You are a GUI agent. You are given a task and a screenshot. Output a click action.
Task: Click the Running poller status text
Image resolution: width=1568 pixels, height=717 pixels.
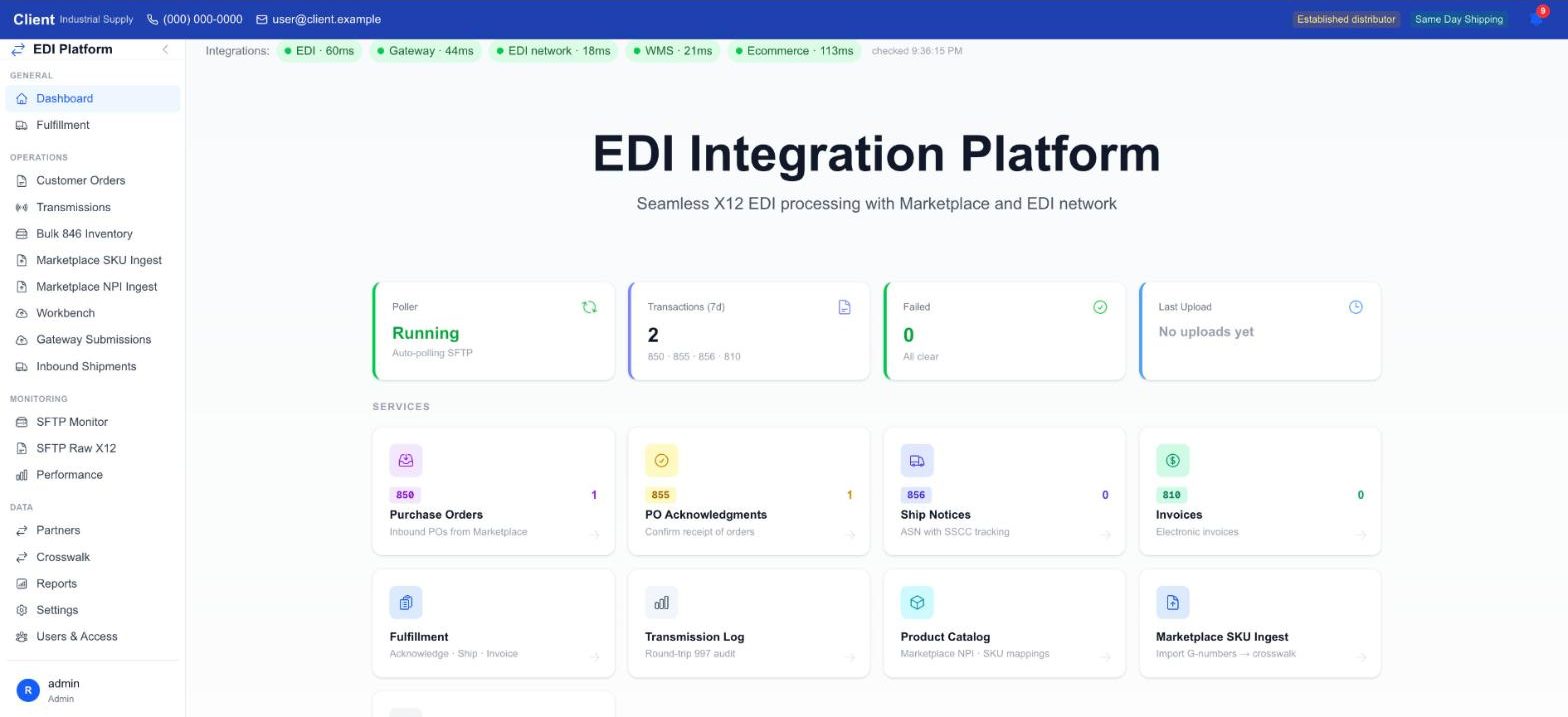426,333
